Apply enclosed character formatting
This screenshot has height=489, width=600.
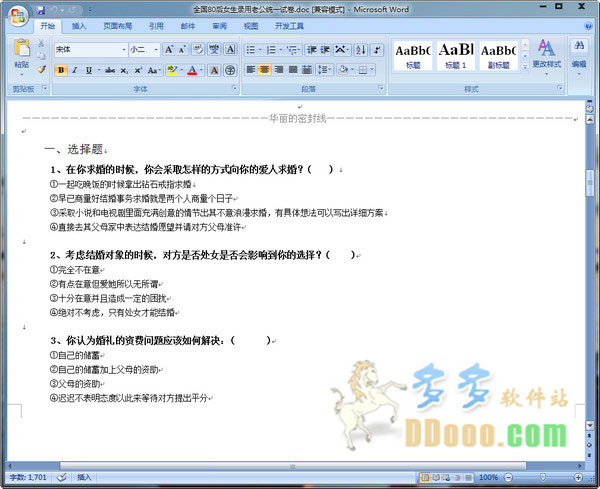pyautogui.click(x=230, y=70)
